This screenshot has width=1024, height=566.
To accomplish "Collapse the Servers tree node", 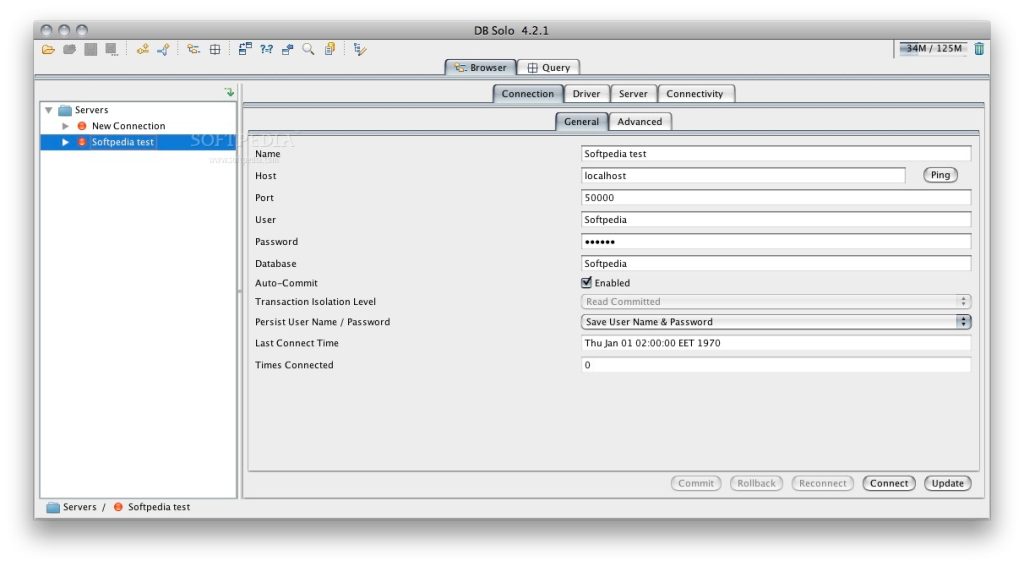I will 49,110.
